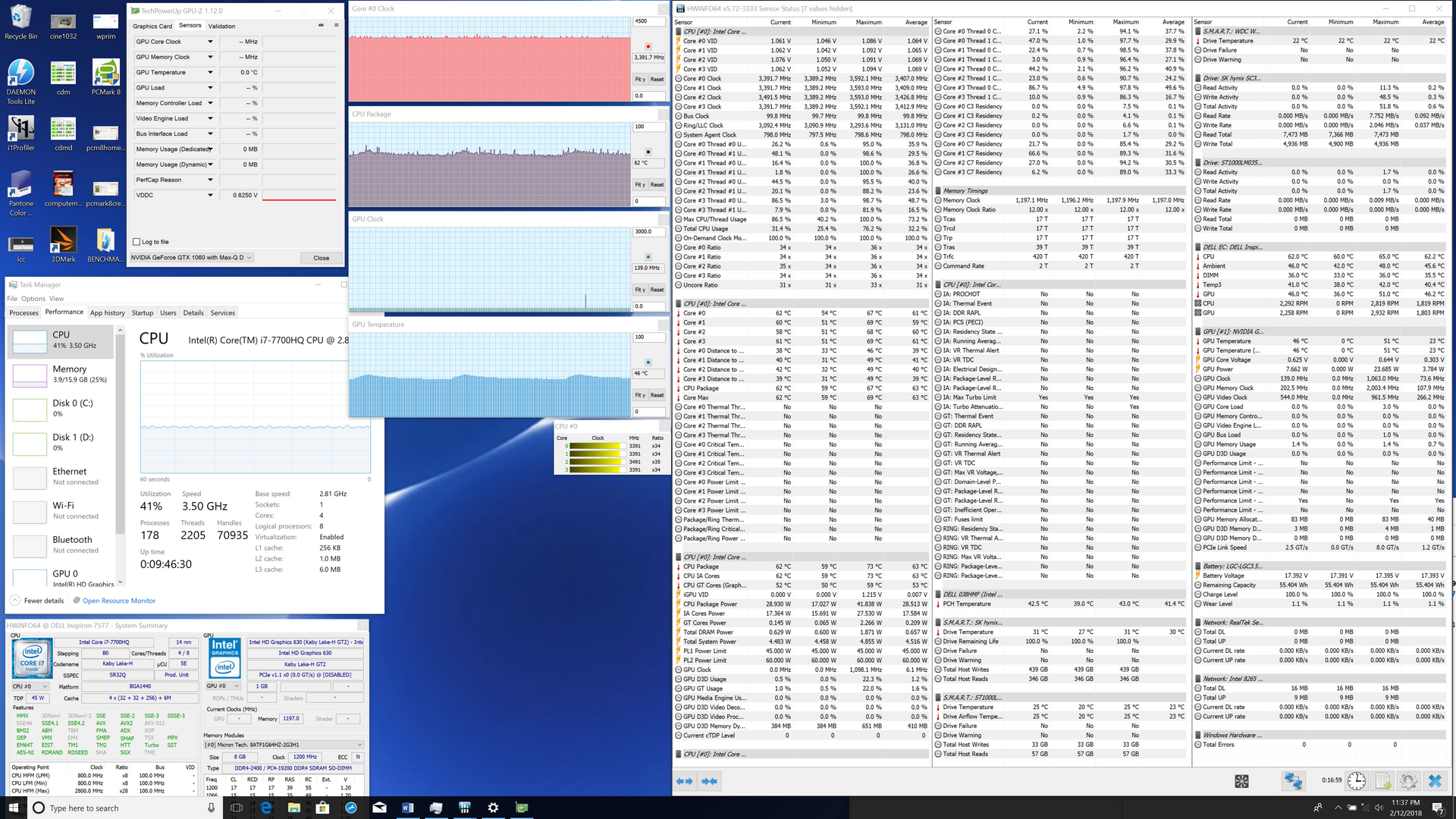Click Fewer details in Task Manager
The width and height of the screenshot is (1456, 819).
(x=38, y=601)
